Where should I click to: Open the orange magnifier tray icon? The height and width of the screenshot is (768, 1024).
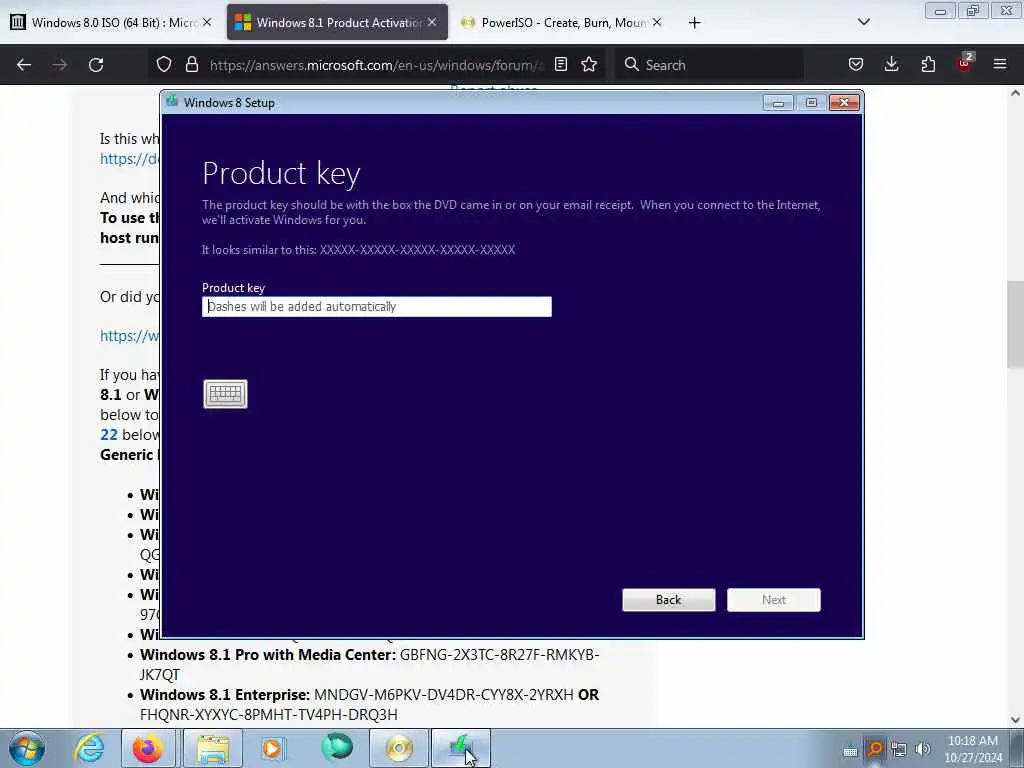[x=875, y=748]
